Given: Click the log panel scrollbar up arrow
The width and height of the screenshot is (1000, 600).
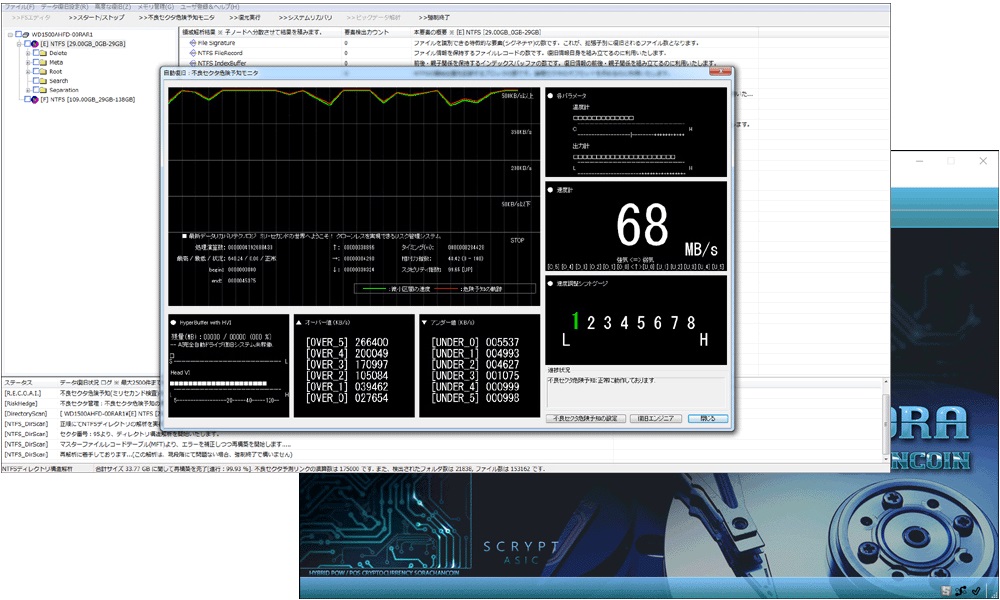Looking at the screenshot, I should (885, 381).
